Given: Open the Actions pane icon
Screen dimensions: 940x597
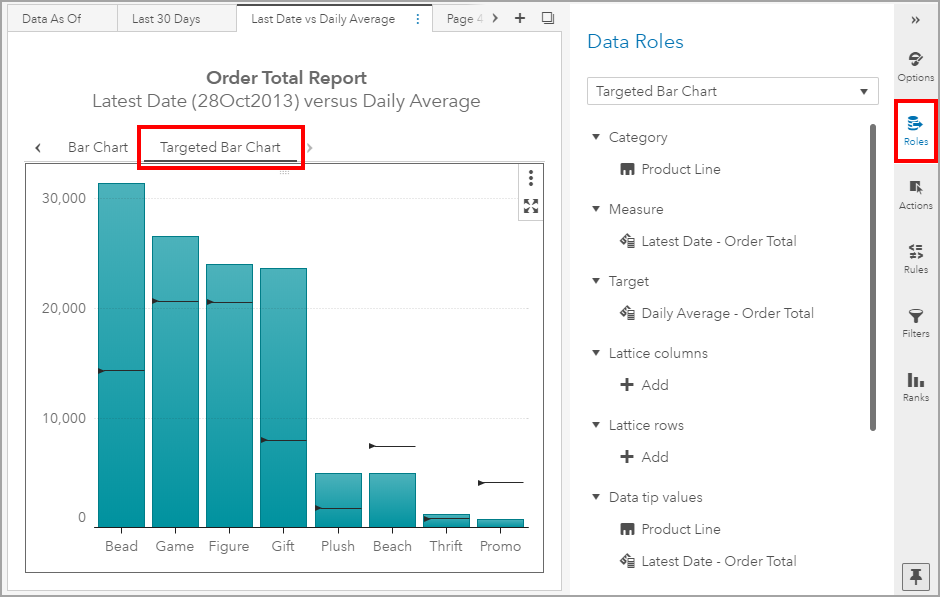Looking at the screenshot, I should pyautogui.click(x=915, y=193).
